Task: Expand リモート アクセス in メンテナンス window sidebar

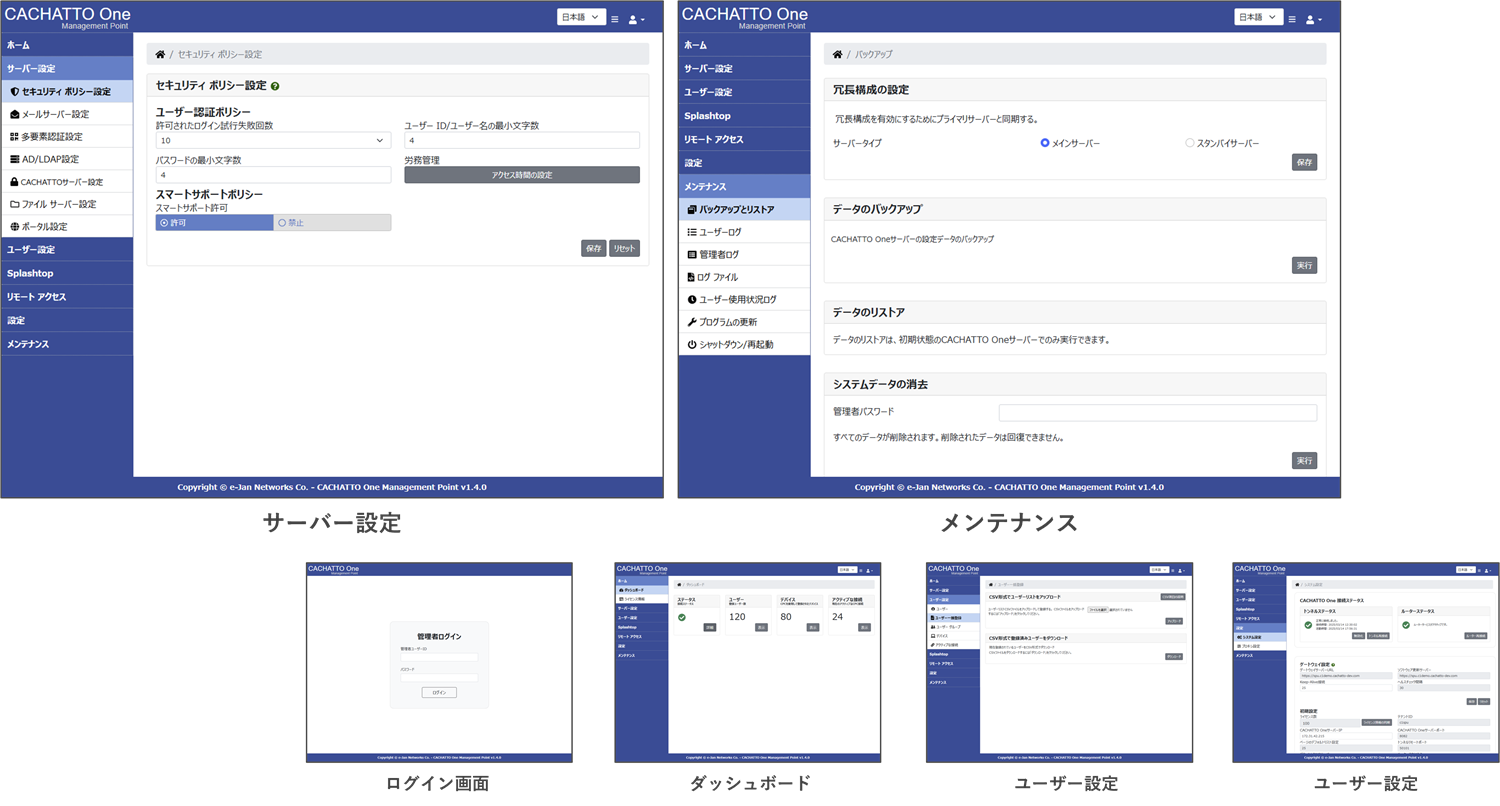Action: pos(744,139)
